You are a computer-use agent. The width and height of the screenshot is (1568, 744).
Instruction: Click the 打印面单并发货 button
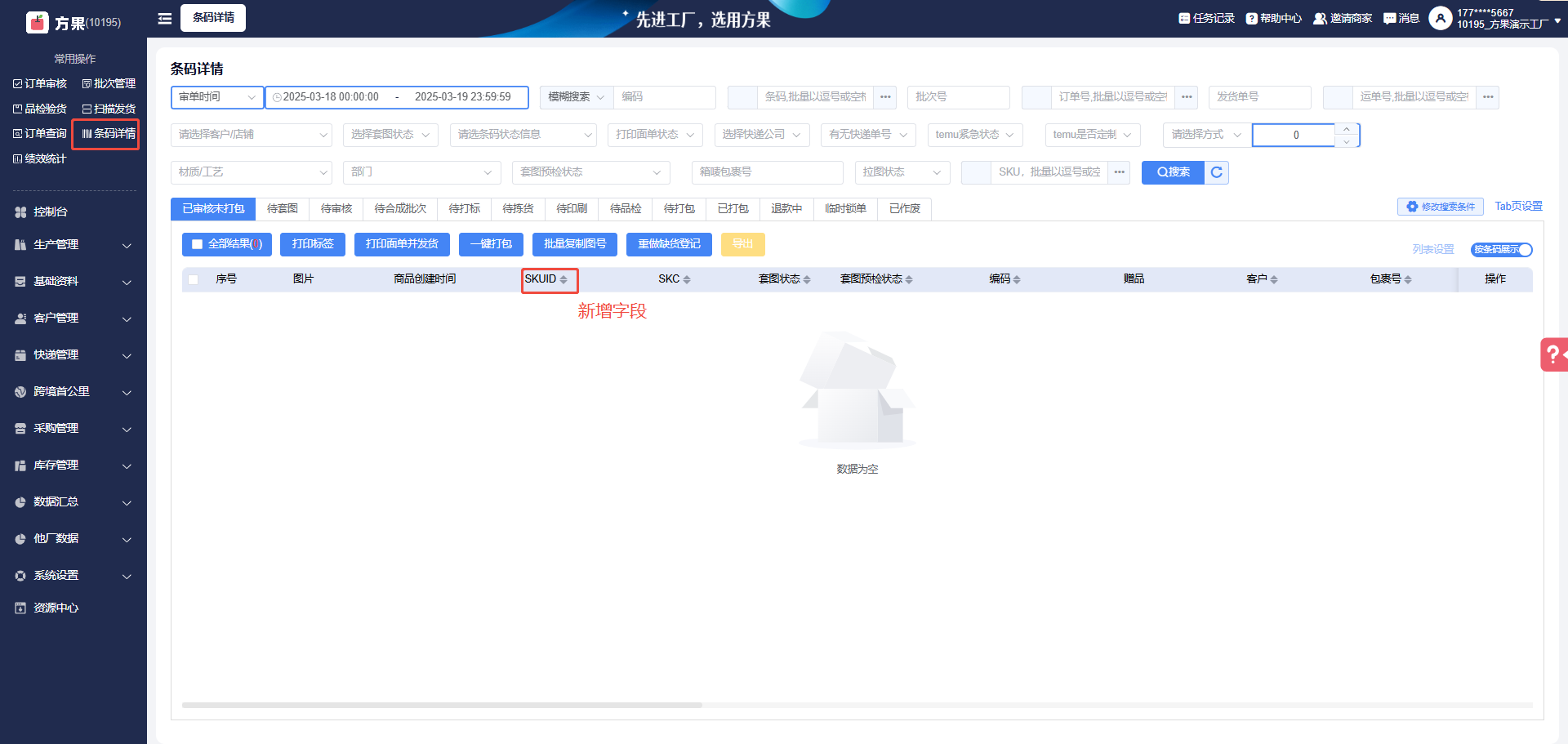click(x=402, y=244)
